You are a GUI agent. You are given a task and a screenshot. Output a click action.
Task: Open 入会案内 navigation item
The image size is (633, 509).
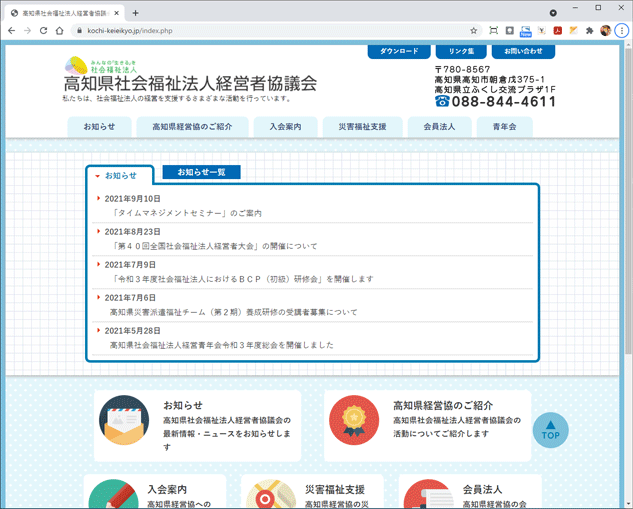[285, 127]
